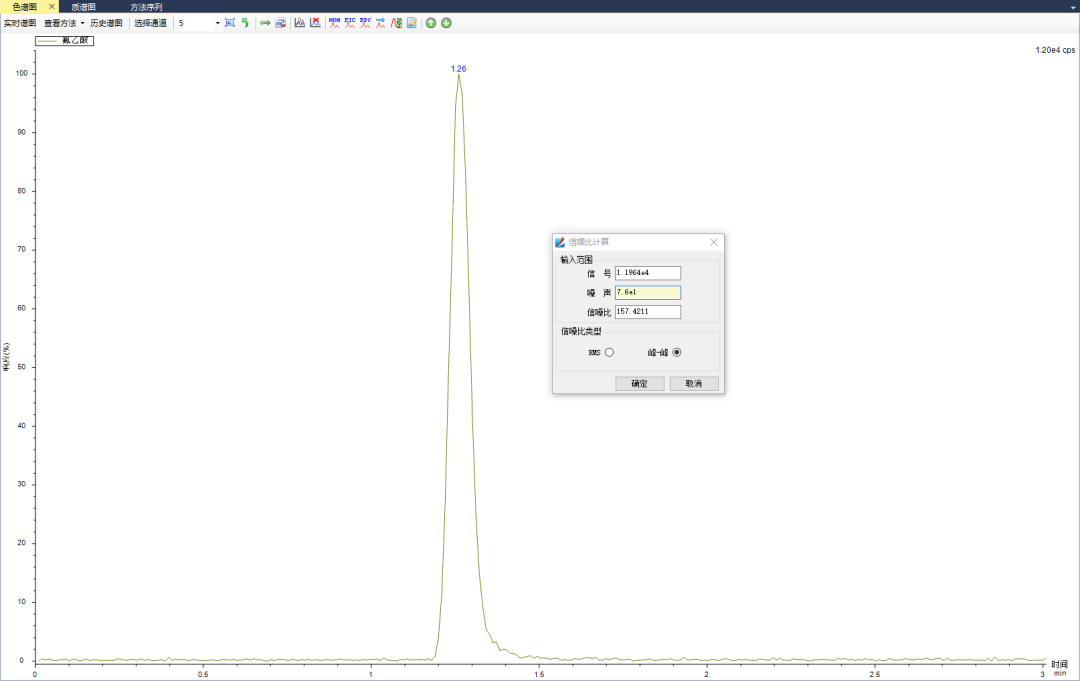The image size is (1080, 681).
Task: Click the green undo arrow icon
Action: click(245, 22)
